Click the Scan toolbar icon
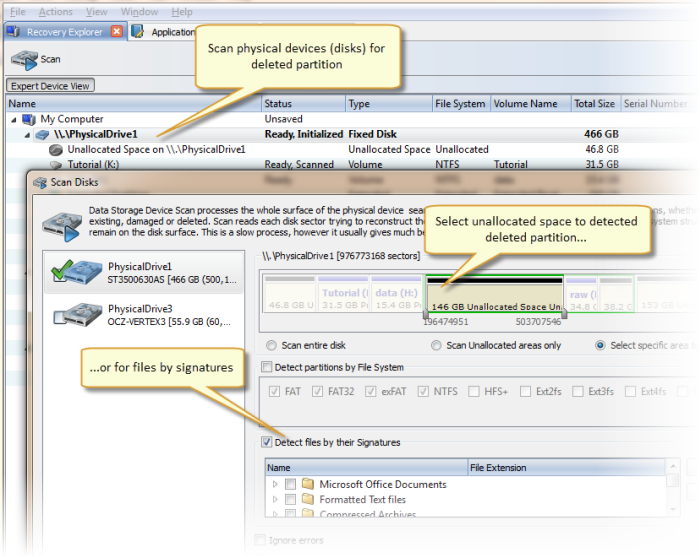700x557 pixels. point(24,60)
